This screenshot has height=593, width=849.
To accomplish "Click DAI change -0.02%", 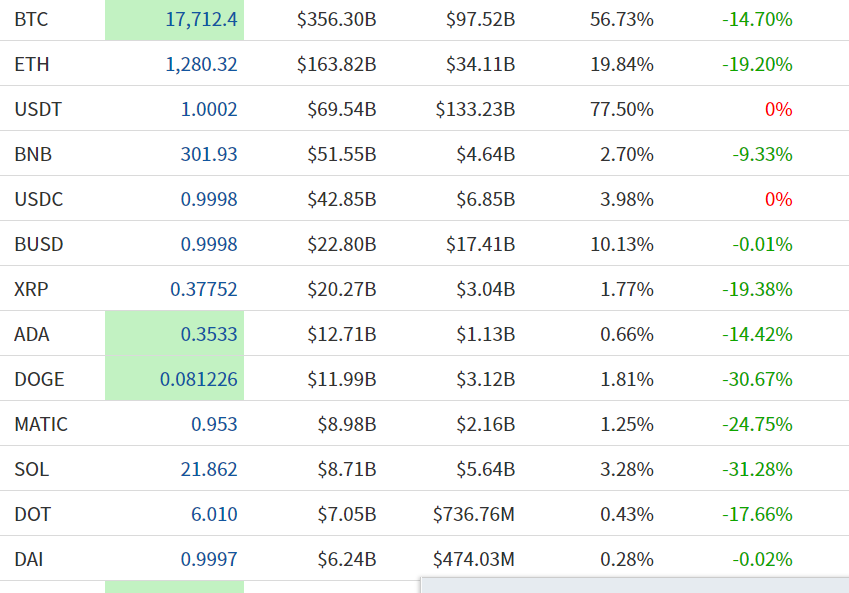I will [762, 559].
